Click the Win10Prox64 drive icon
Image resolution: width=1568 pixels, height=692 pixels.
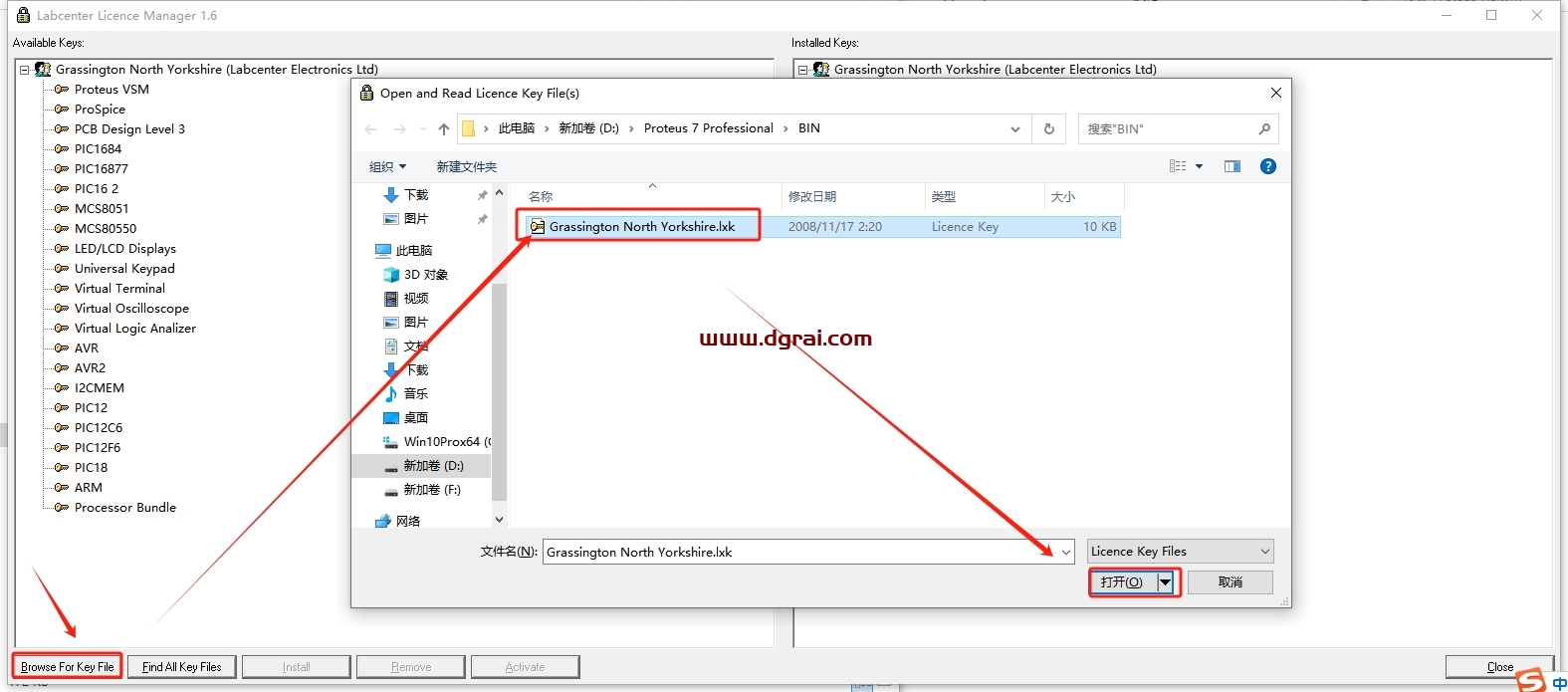click(x=391, y=442)
